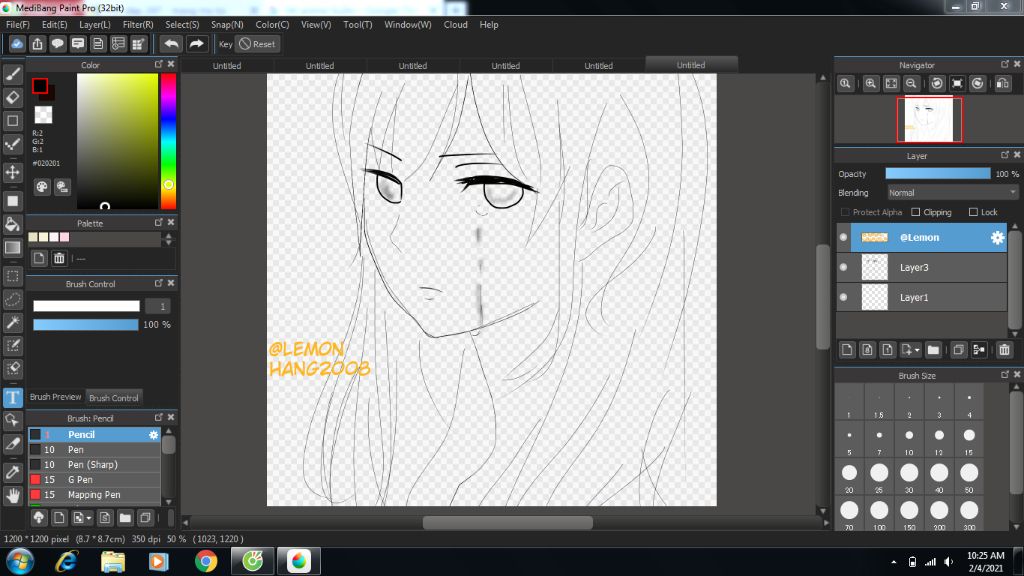
Task: Click Navigator canvas thumbnail
Action: (x=929, y=120)
